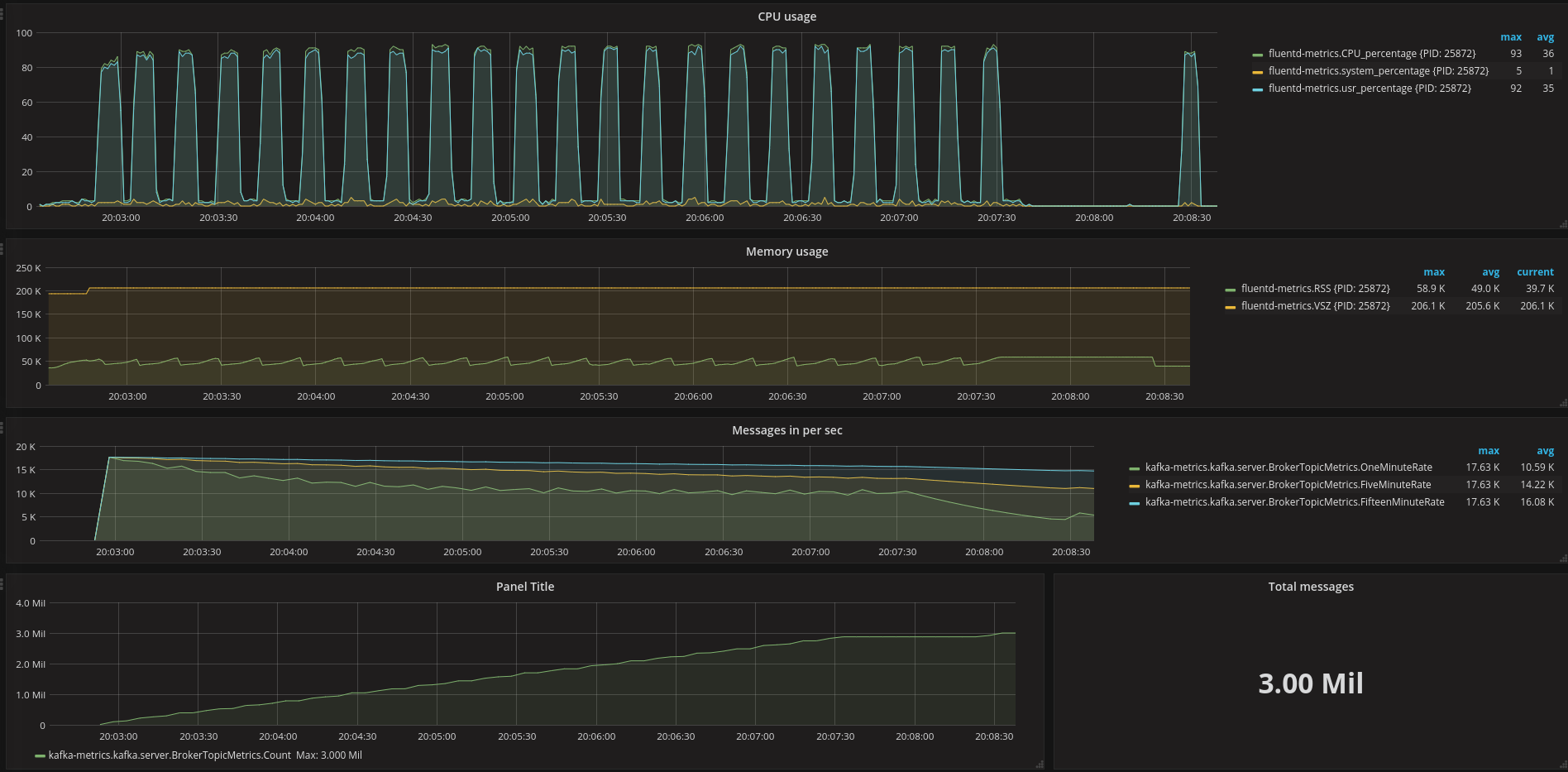
Task: Click 250 K label on Memory usage axis
Action: [28, 268]
